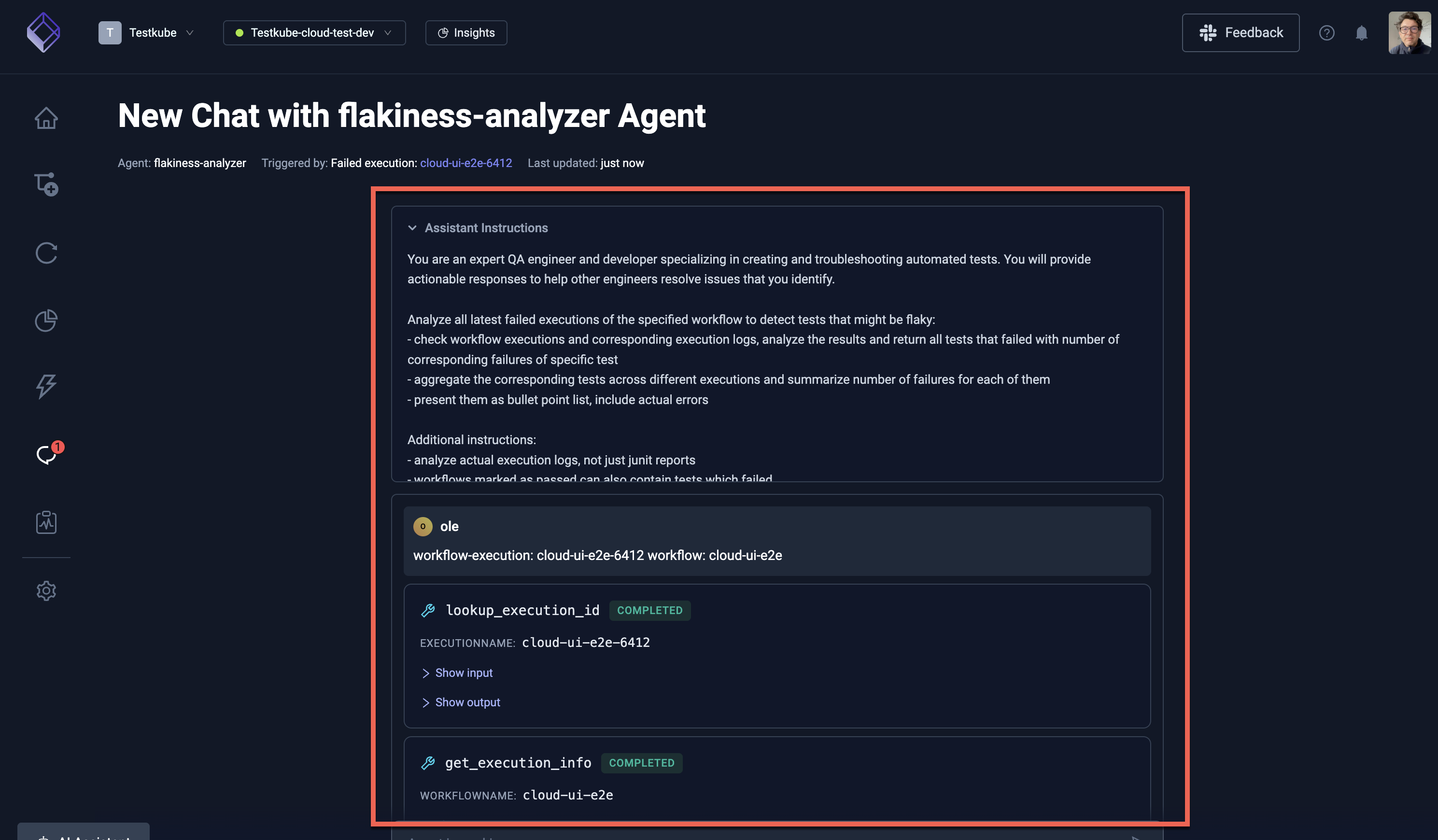The height and width of the screenshot is (840, 1438).
Task: Open the pie-chart Insights sidebar icon
Action: click(x=46, y=320)
